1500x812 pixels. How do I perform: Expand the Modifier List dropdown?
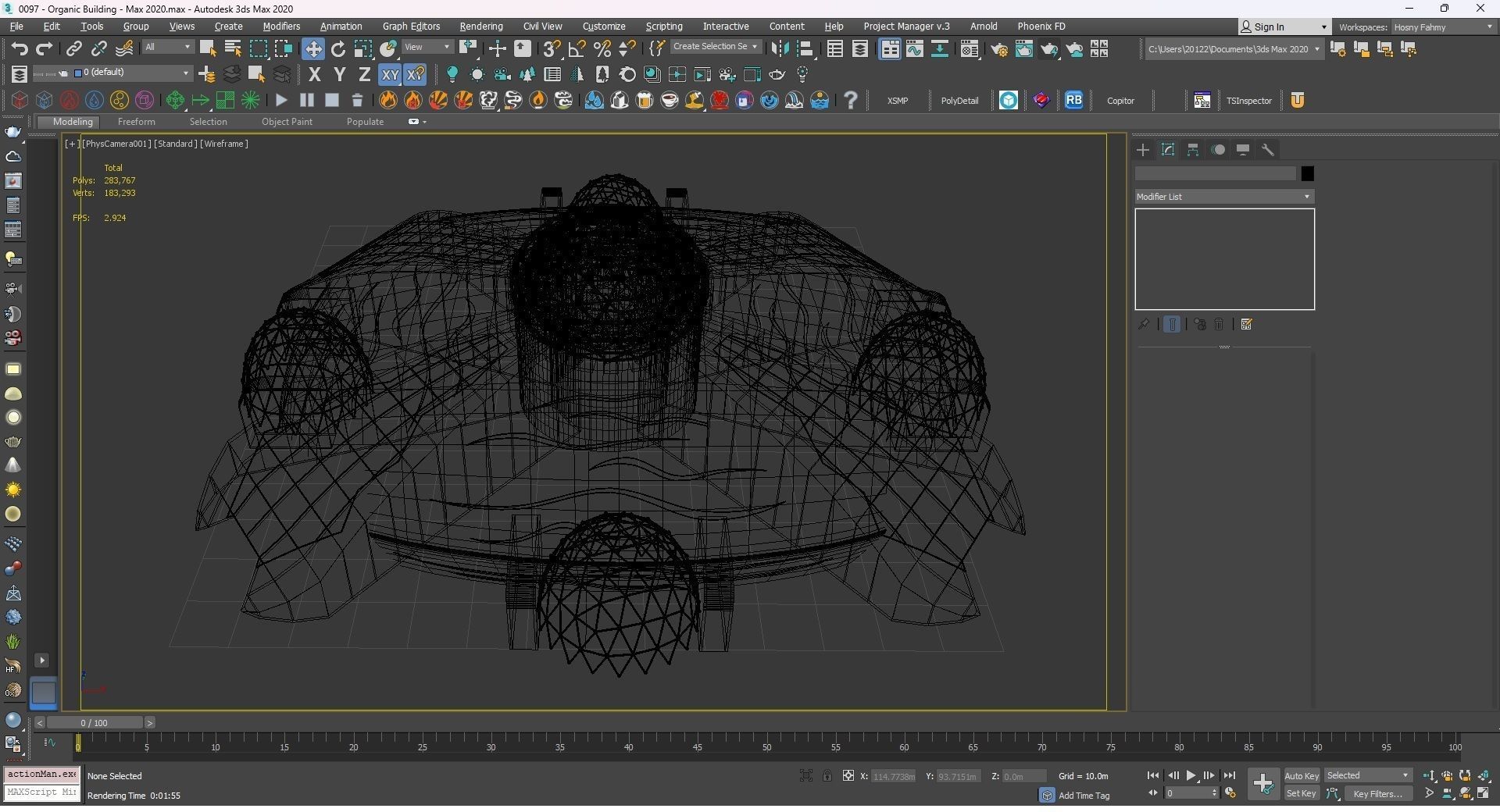[x=1223, y=197]
